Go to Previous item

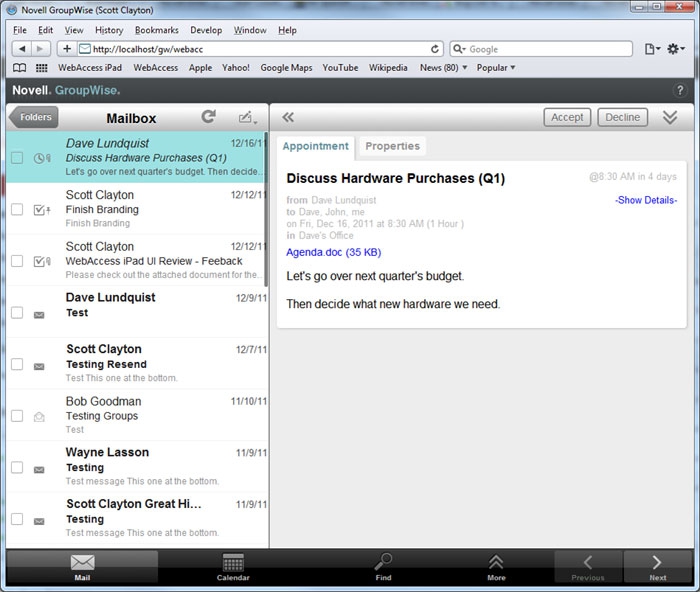coord(588,567)
